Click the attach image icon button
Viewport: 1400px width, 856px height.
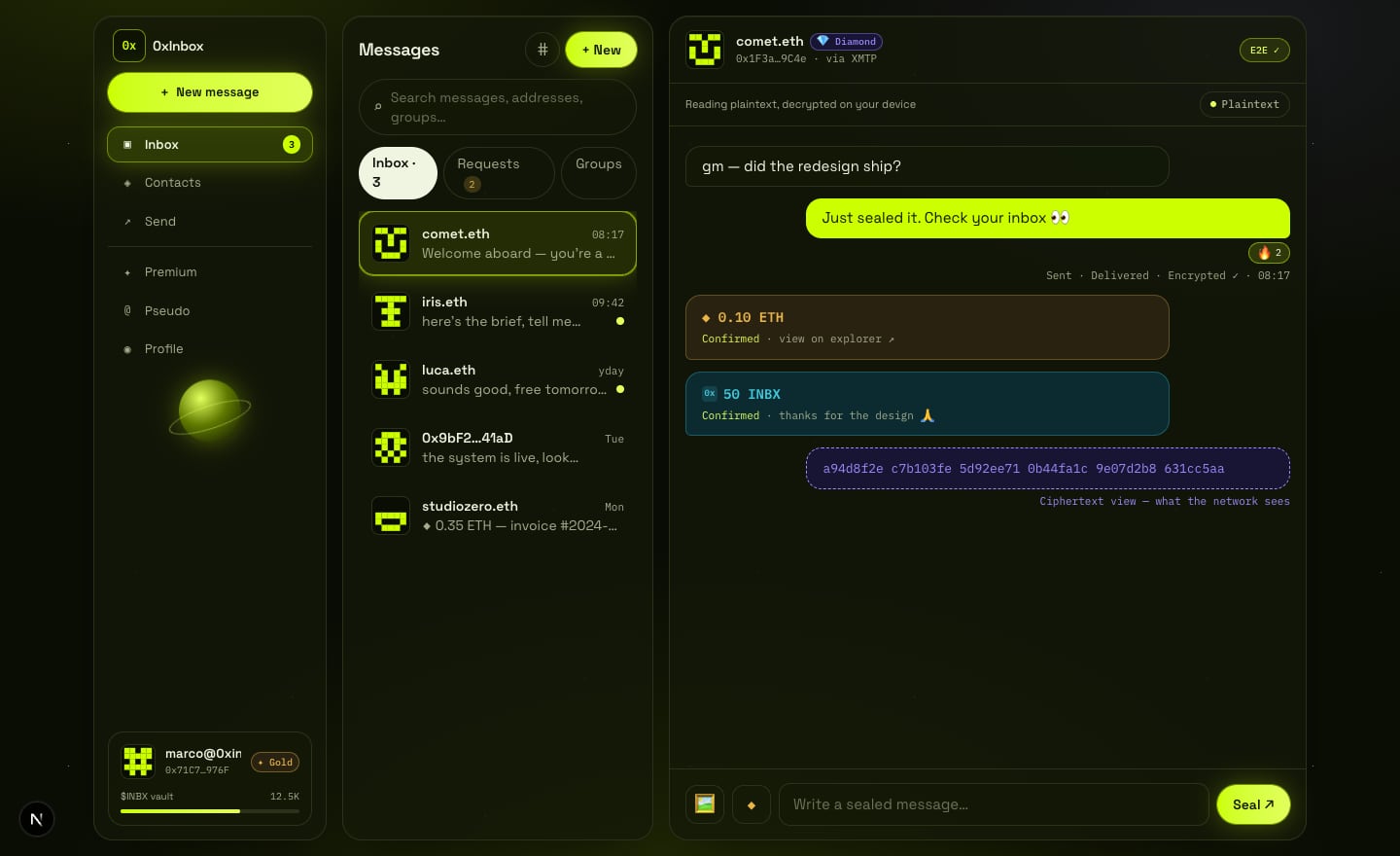pos(705,804)
